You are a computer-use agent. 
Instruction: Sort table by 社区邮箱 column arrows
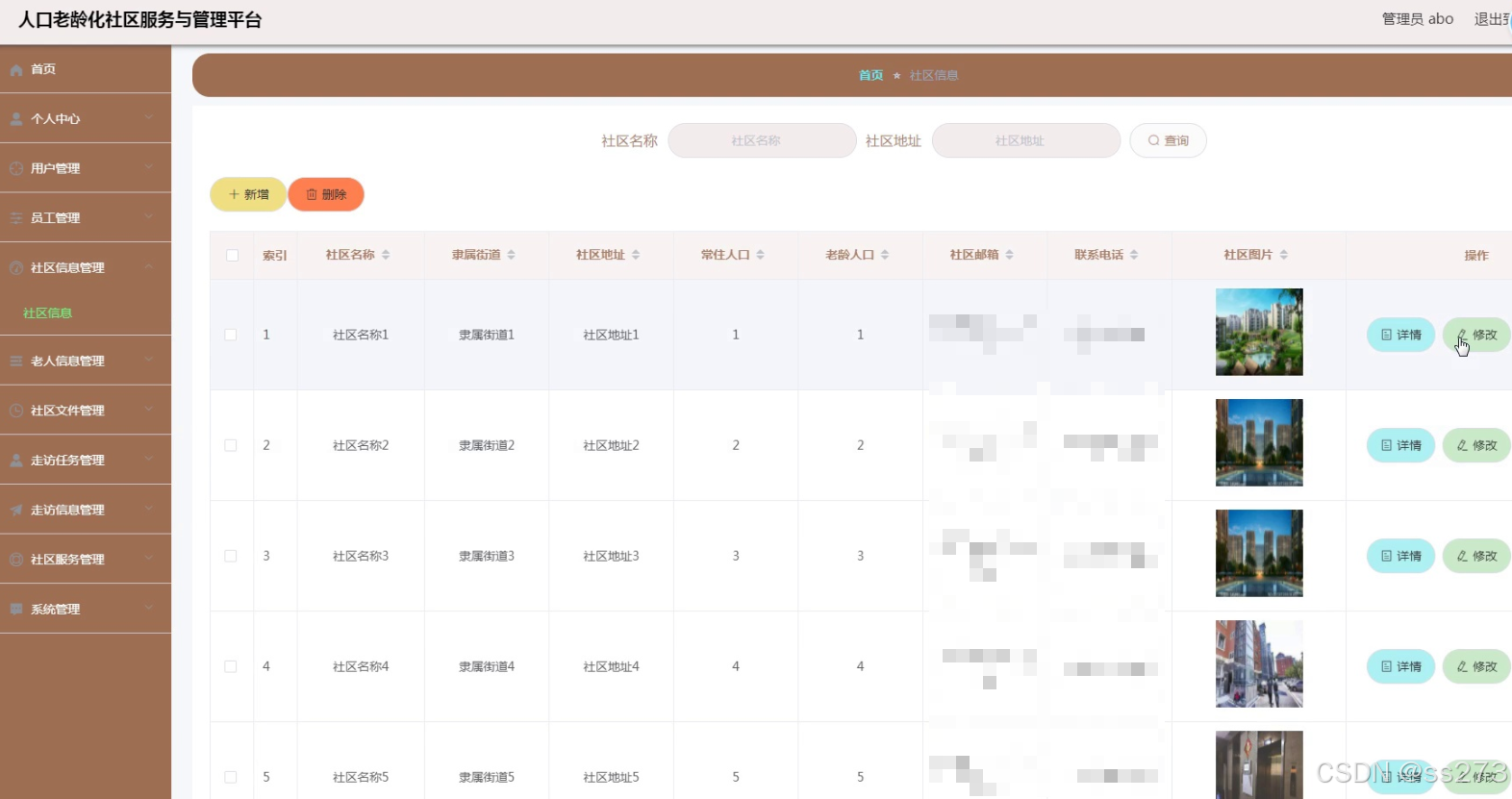point(1010,255)
